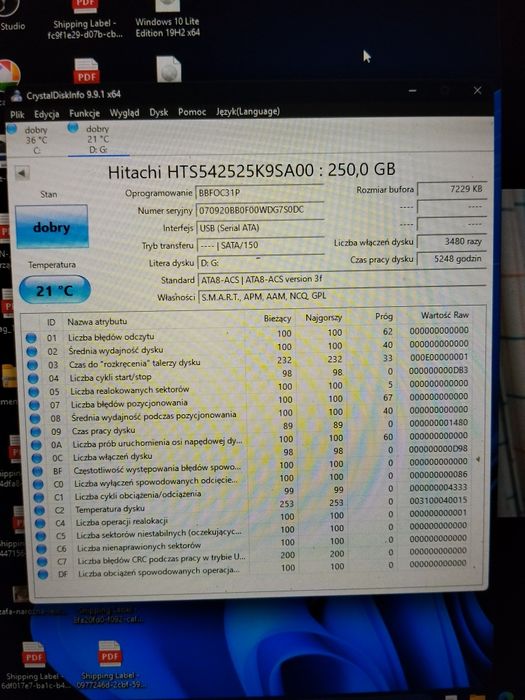Click status circle for C1 cykli obciążenia/odciążenia
Screen dimensions: 525x700
[x=39, y=497]
